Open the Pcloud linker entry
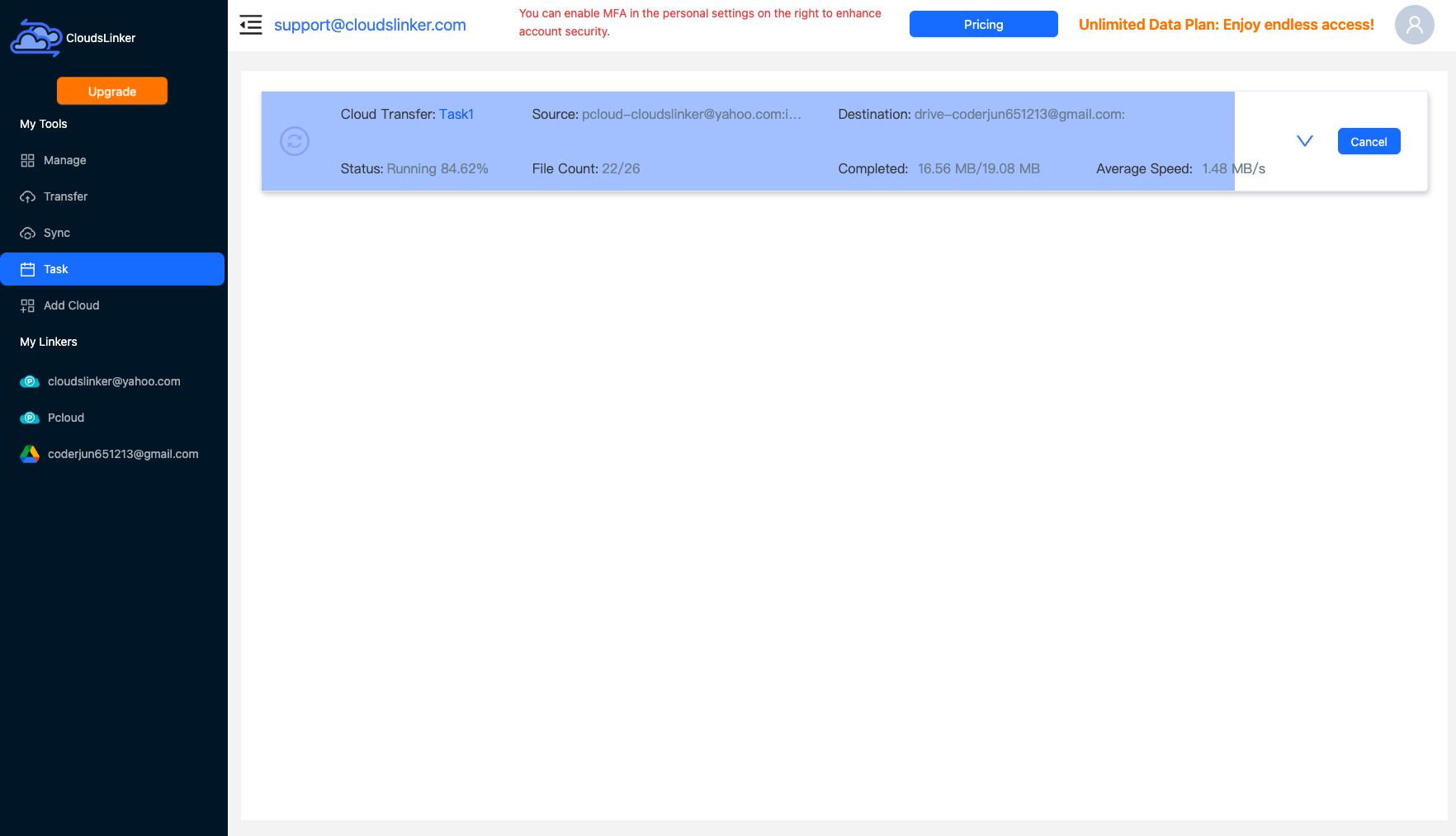Image resolution: width=1456 pixels, height=836 pixels. coord(112,418)
